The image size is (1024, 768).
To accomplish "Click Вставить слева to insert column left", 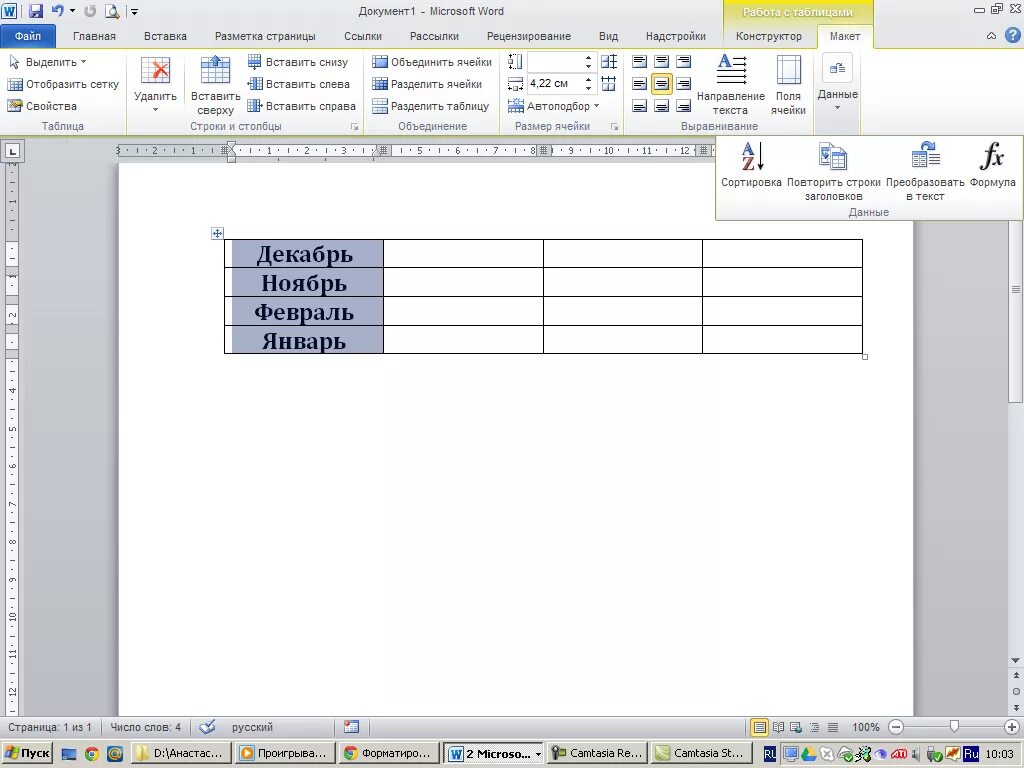I will [x=298, y=84].
